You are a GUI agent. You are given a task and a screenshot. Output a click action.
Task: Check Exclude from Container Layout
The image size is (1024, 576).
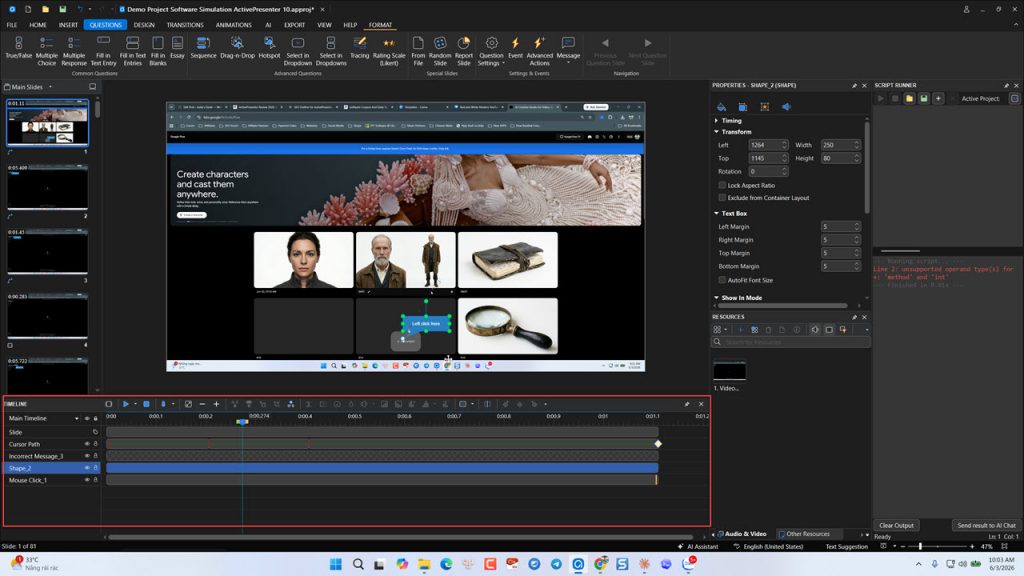(722, 198)
